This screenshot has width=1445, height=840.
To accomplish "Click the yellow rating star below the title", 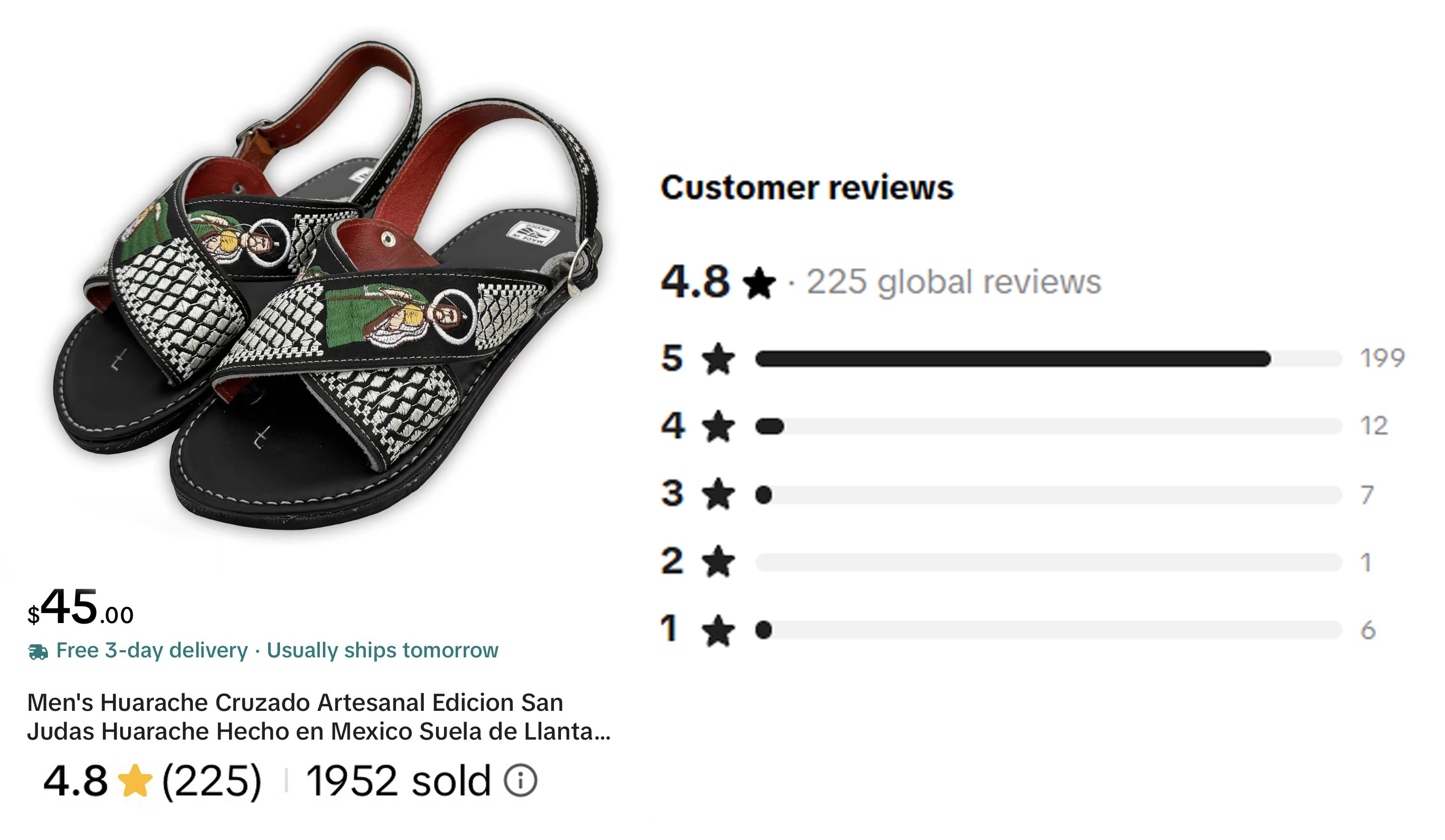I will click(x=135, y=780).
